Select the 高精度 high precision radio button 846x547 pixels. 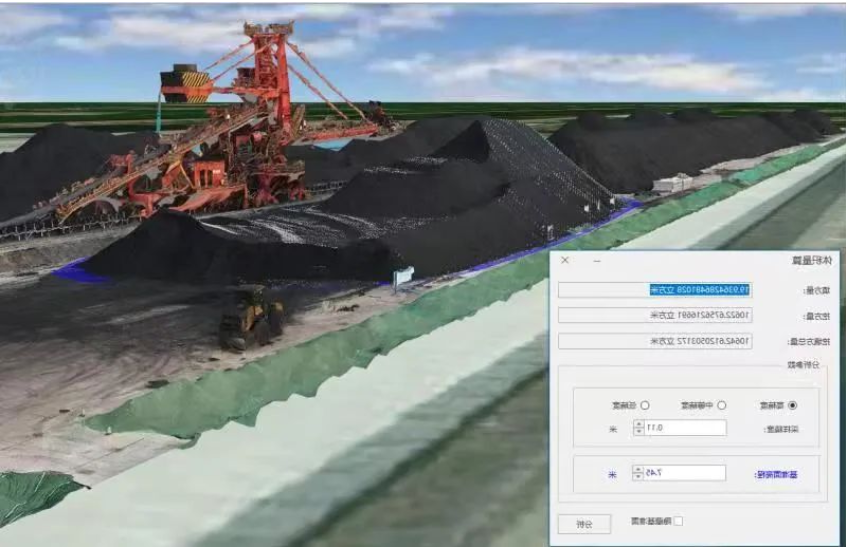[x=793, y=405]
